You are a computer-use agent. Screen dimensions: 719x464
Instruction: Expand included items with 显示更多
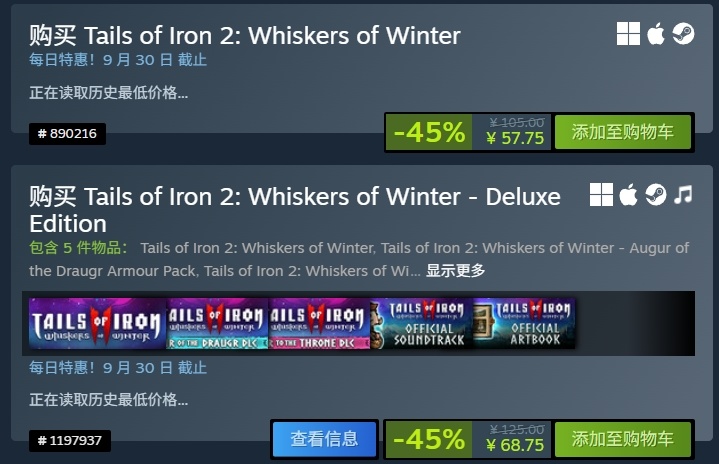pos(455,271)
